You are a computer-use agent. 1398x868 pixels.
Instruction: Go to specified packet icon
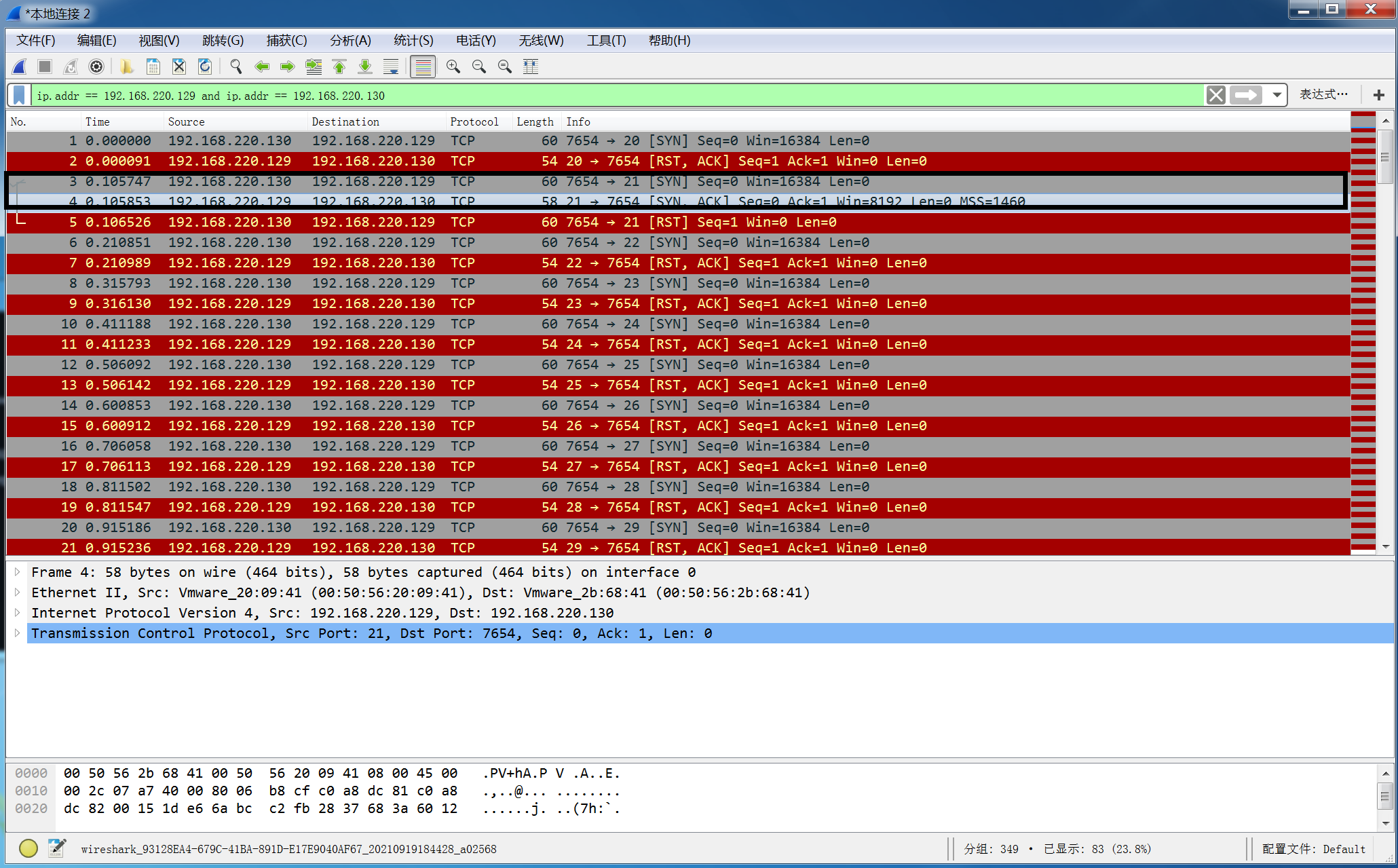(313, 67)
